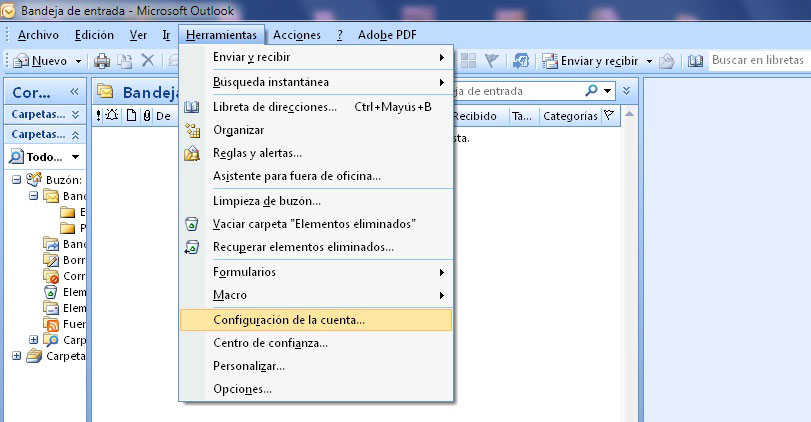Open dropdown arrow beside Enviar y recibir toolbar button

coord(649,61)
